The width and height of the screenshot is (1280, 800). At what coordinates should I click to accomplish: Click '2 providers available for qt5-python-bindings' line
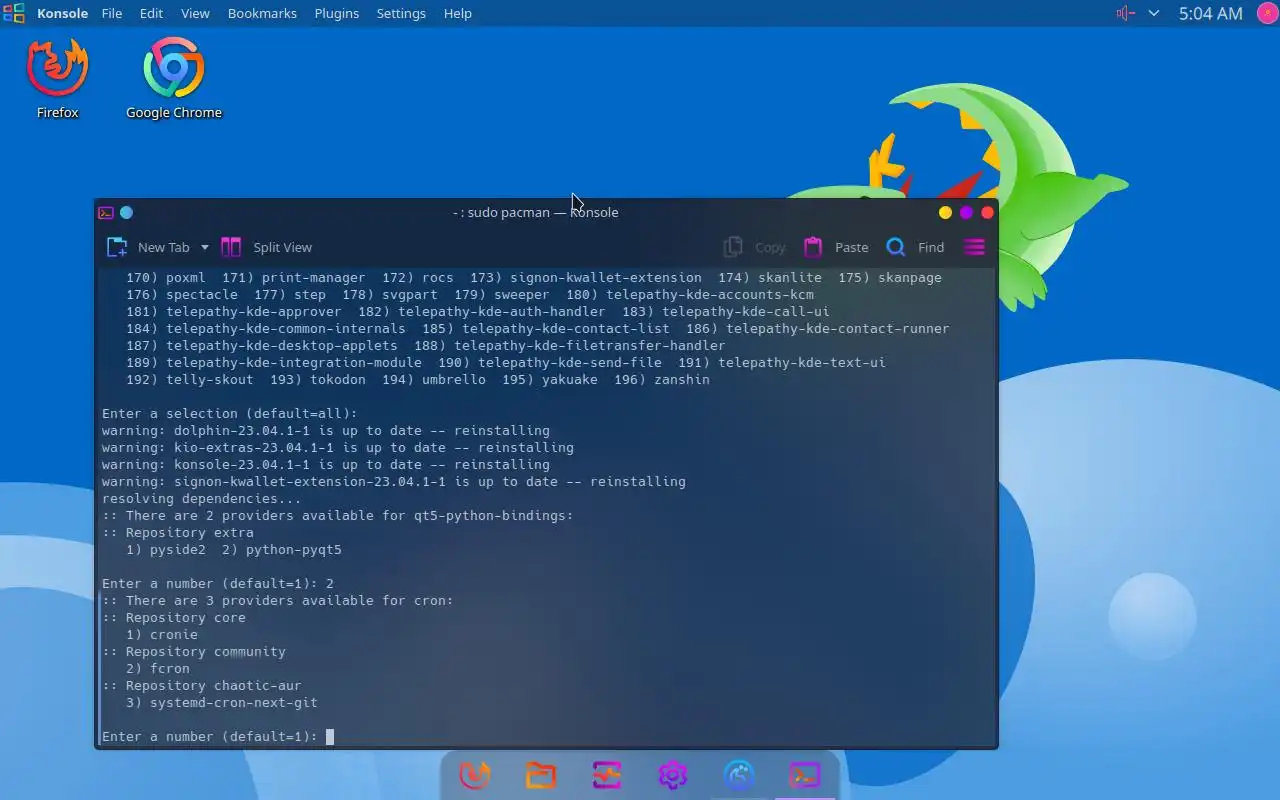click(338, 516)
